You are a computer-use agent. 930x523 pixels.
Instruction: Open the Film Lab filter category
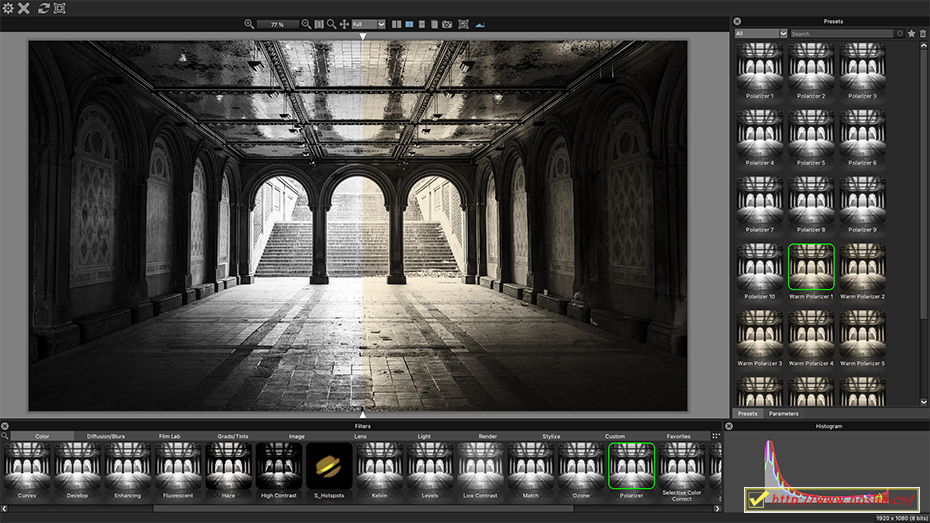pos(170,436)
